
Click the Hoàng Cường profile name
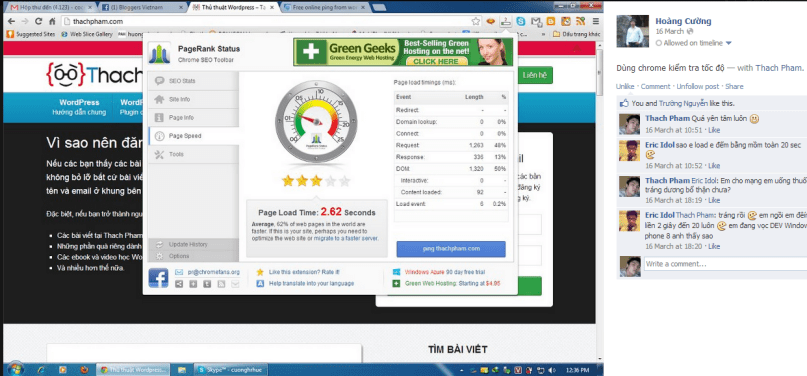(683, 21)
